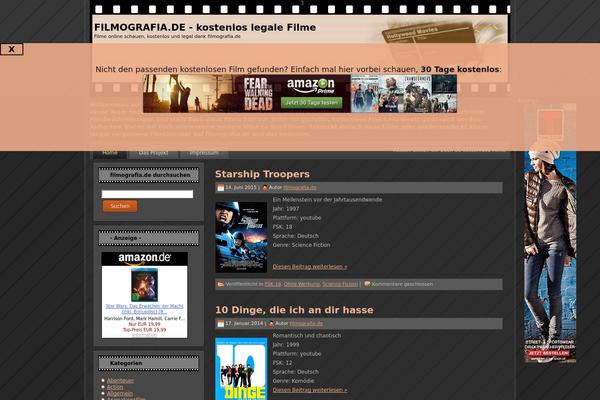Open the filmografia.de author link under 10 Dinge
This screenshot has width=600, height=400.
tap(306, 323)
